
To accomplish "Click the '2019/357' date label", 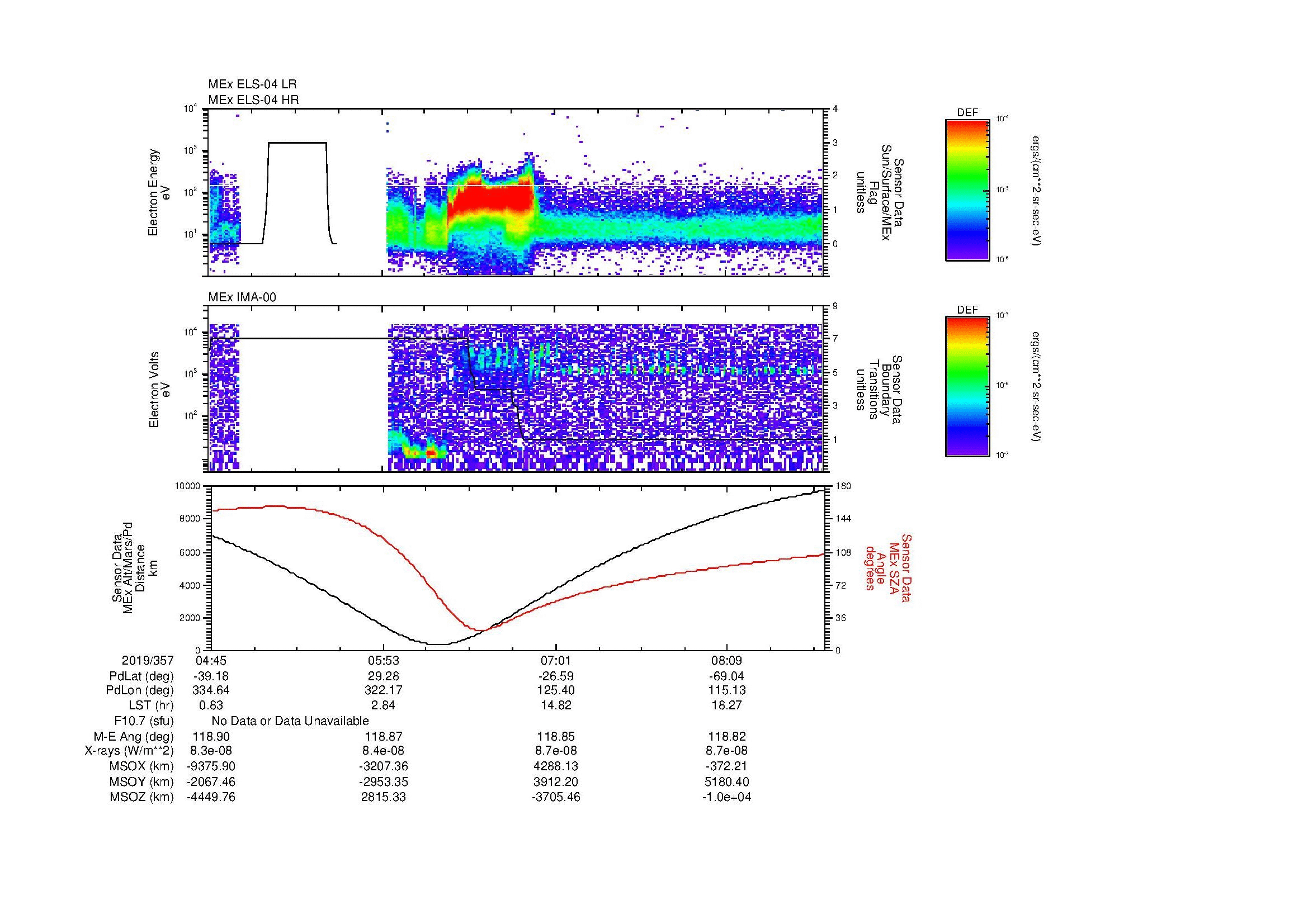I will click(x=148, y=660).
